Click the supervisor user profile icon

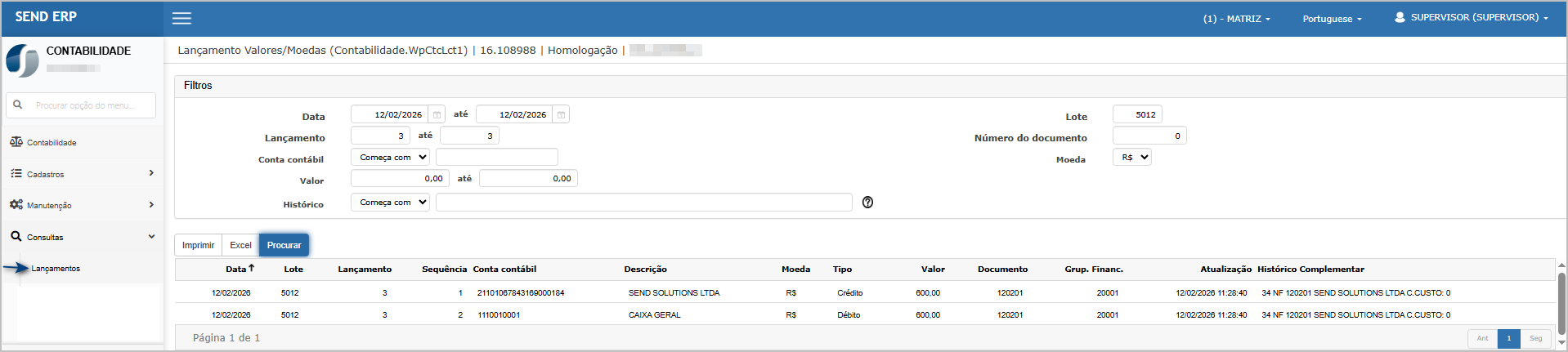pyautogui.click(x=1400, y=17)
